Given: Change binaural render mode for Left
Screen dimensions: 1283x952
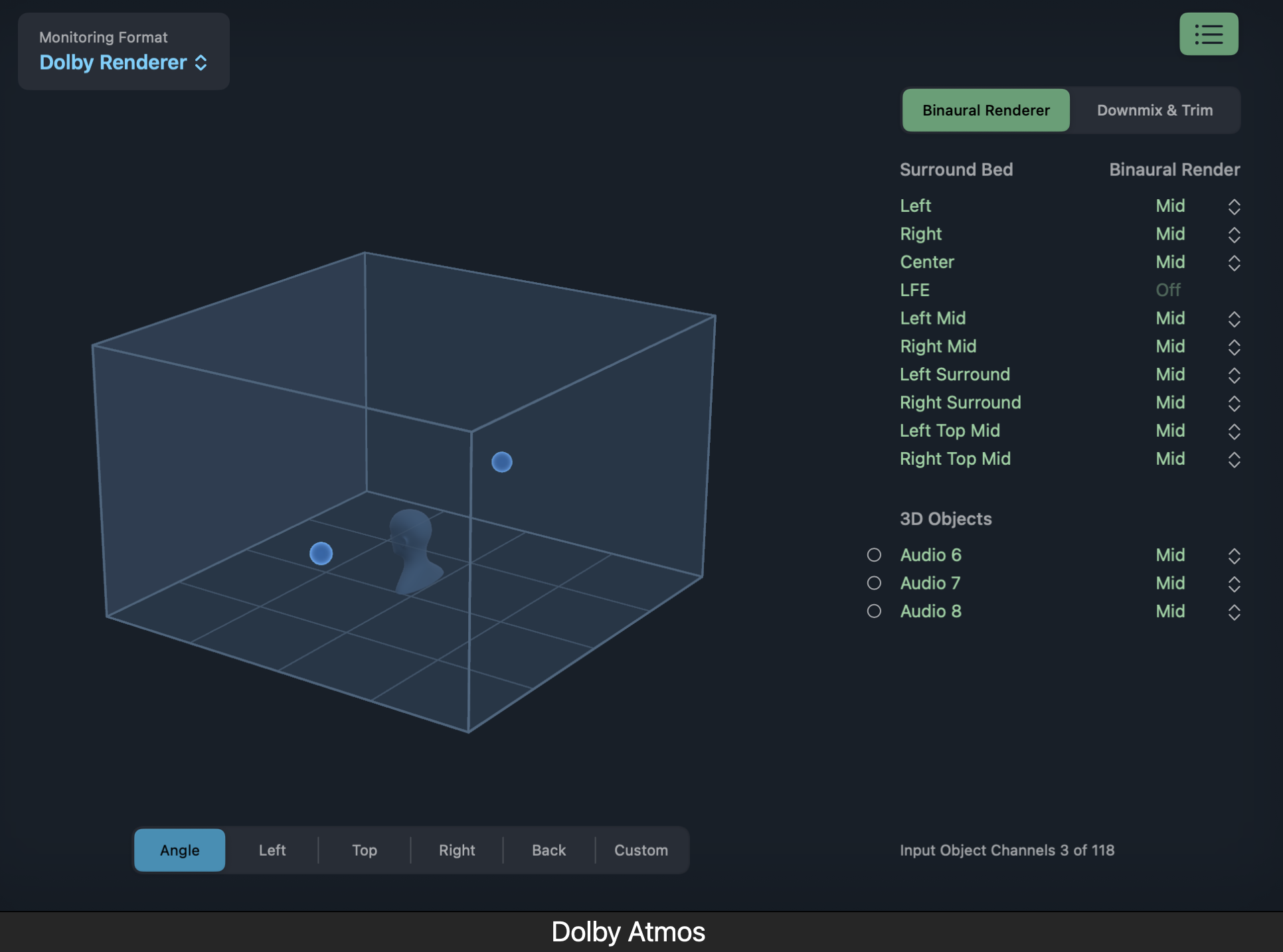Looking at the screenshot, I should [x=1234, y=206].
